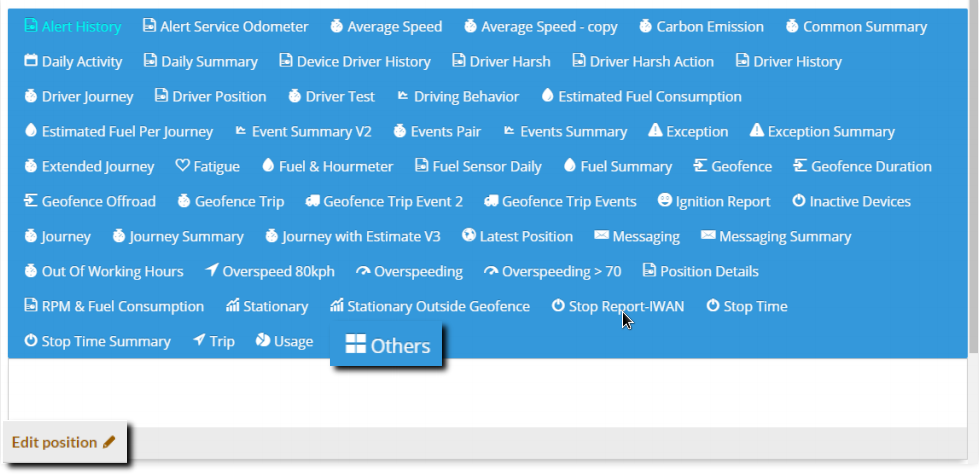
Task: Click the Daily Activity calendar icon
Action: tap(30, 62)
